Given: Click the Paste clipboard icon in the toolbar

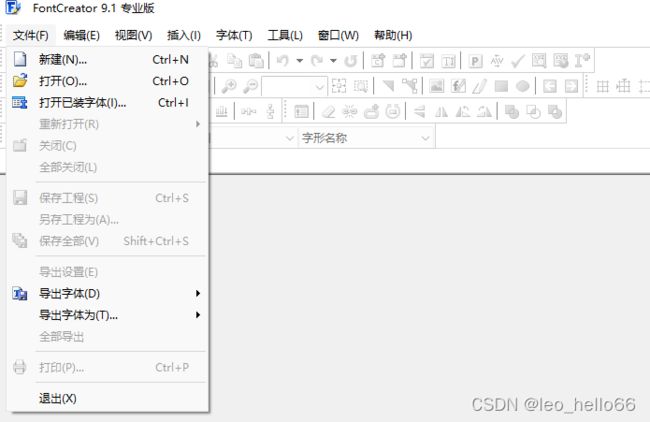Looking at the screenshot, I should pyautogui.click(x=256, y=61).
